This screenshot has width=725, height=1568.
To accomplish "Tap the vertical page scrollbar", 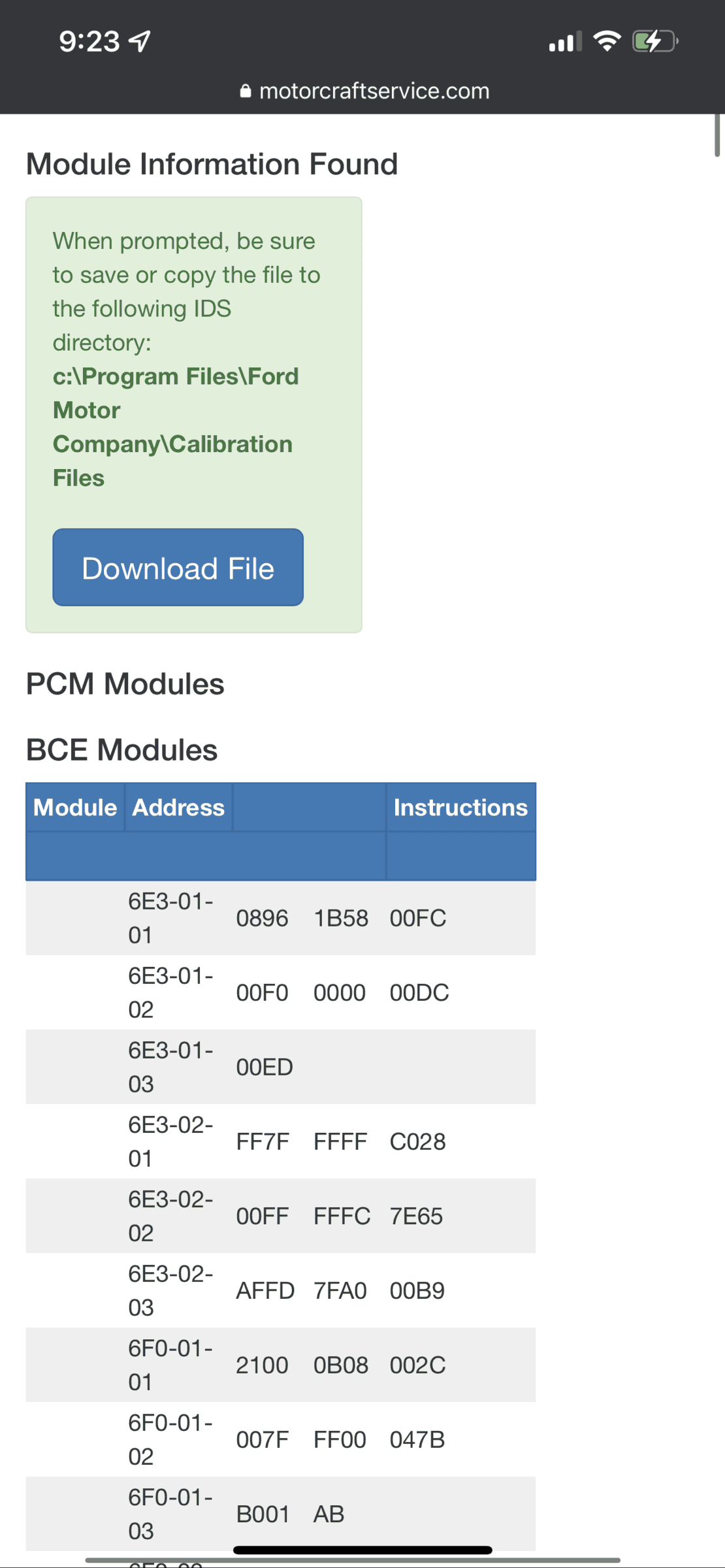I will pos(717,136).
